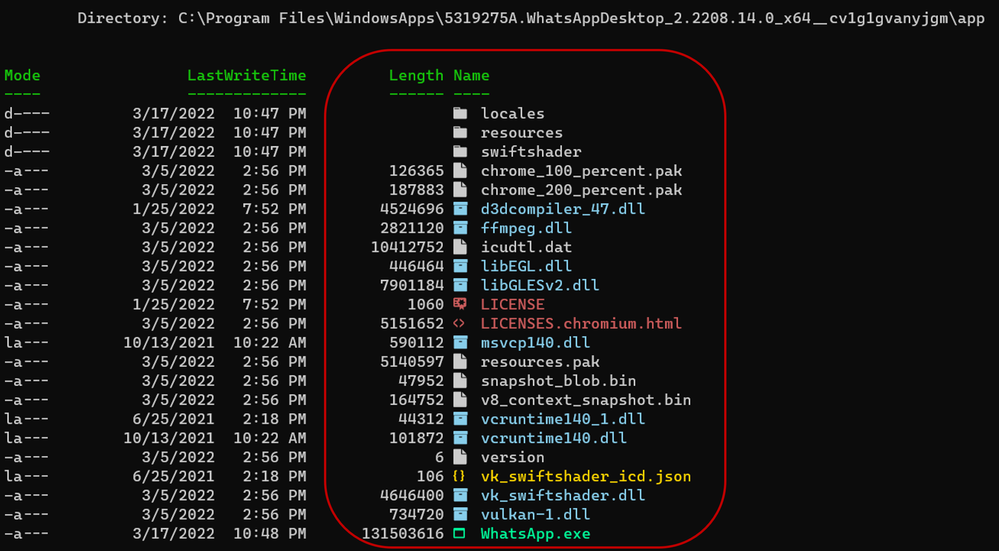This screenshot has height=551, width=999.
Task: Click the file icon beside resources.pak
Action: point(460,362)
